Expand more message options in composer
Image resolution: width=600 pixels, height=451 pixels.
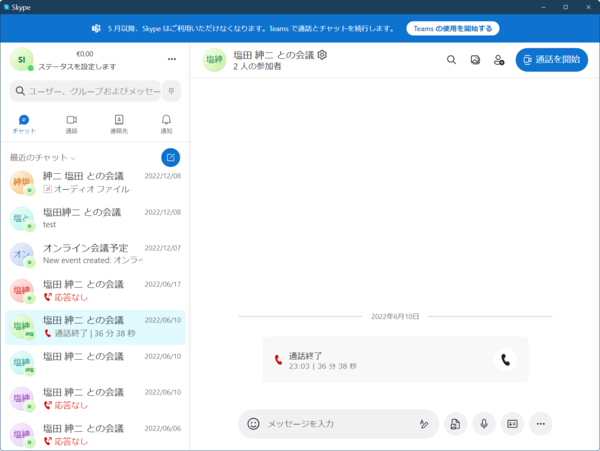point(541,424)
